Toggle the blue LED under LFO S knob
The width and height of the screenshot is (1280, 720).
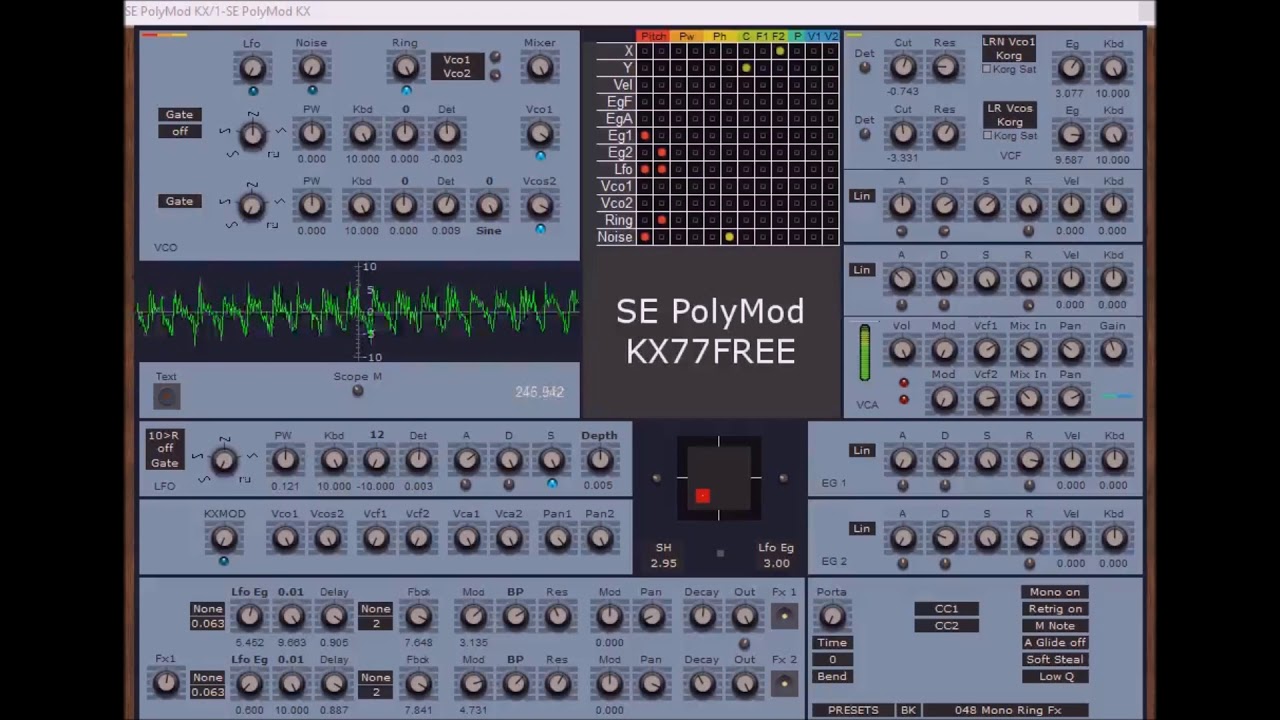pyautogui.click(x=552, y=484)
